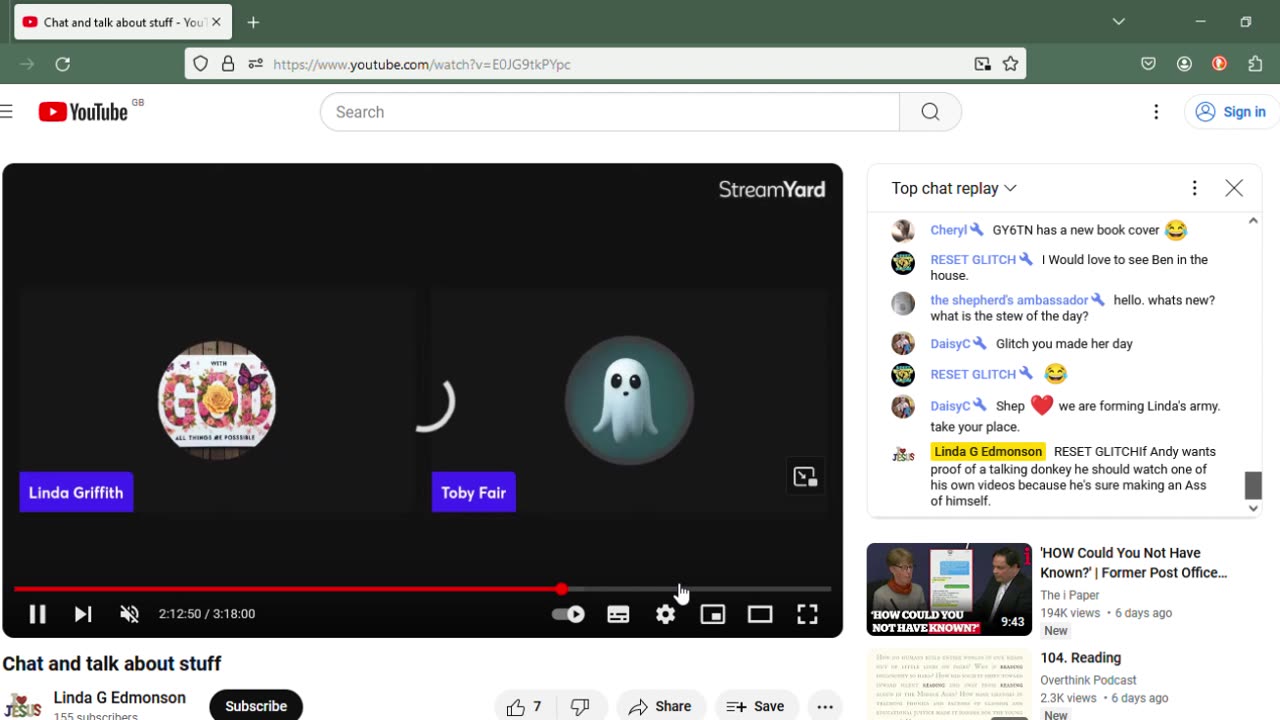Viewport: 1280px width, 720px height.
Task: Click the Linda G Edmonson channel avatar
Action: click(23, 705)
